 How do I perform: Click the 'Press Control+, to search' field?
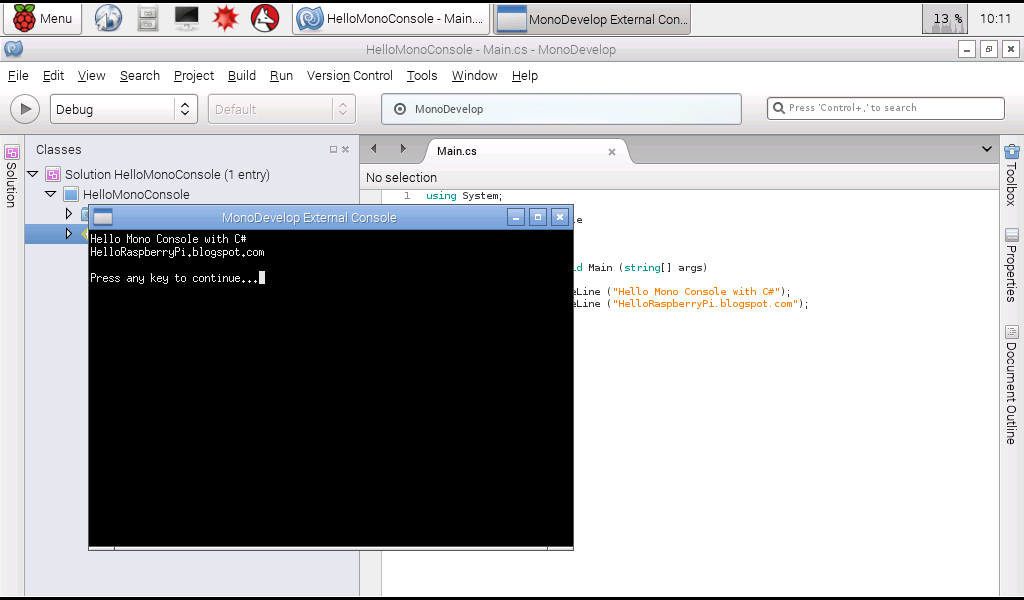pos(886,108)
